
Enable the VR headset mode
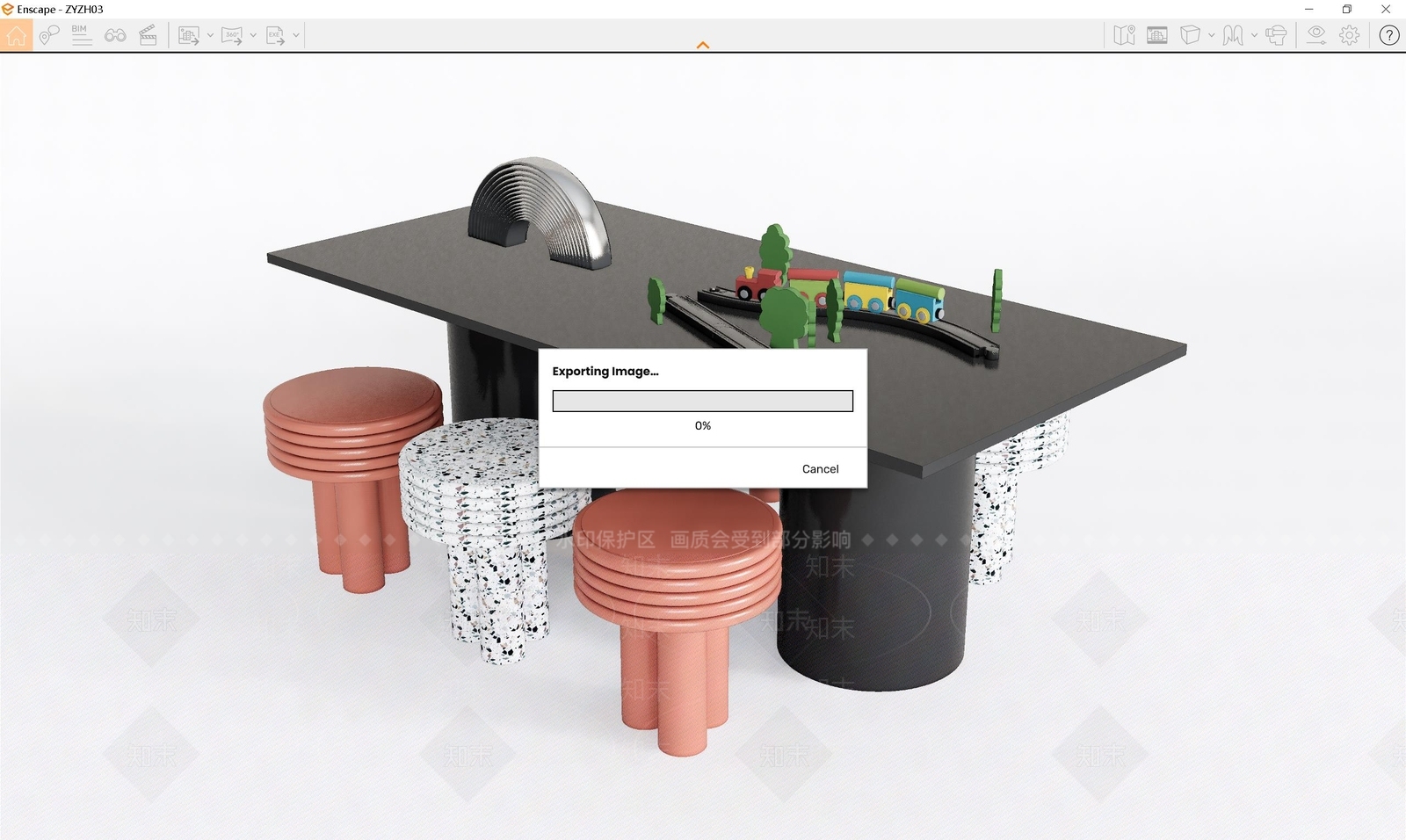[x=1277, y=35]
